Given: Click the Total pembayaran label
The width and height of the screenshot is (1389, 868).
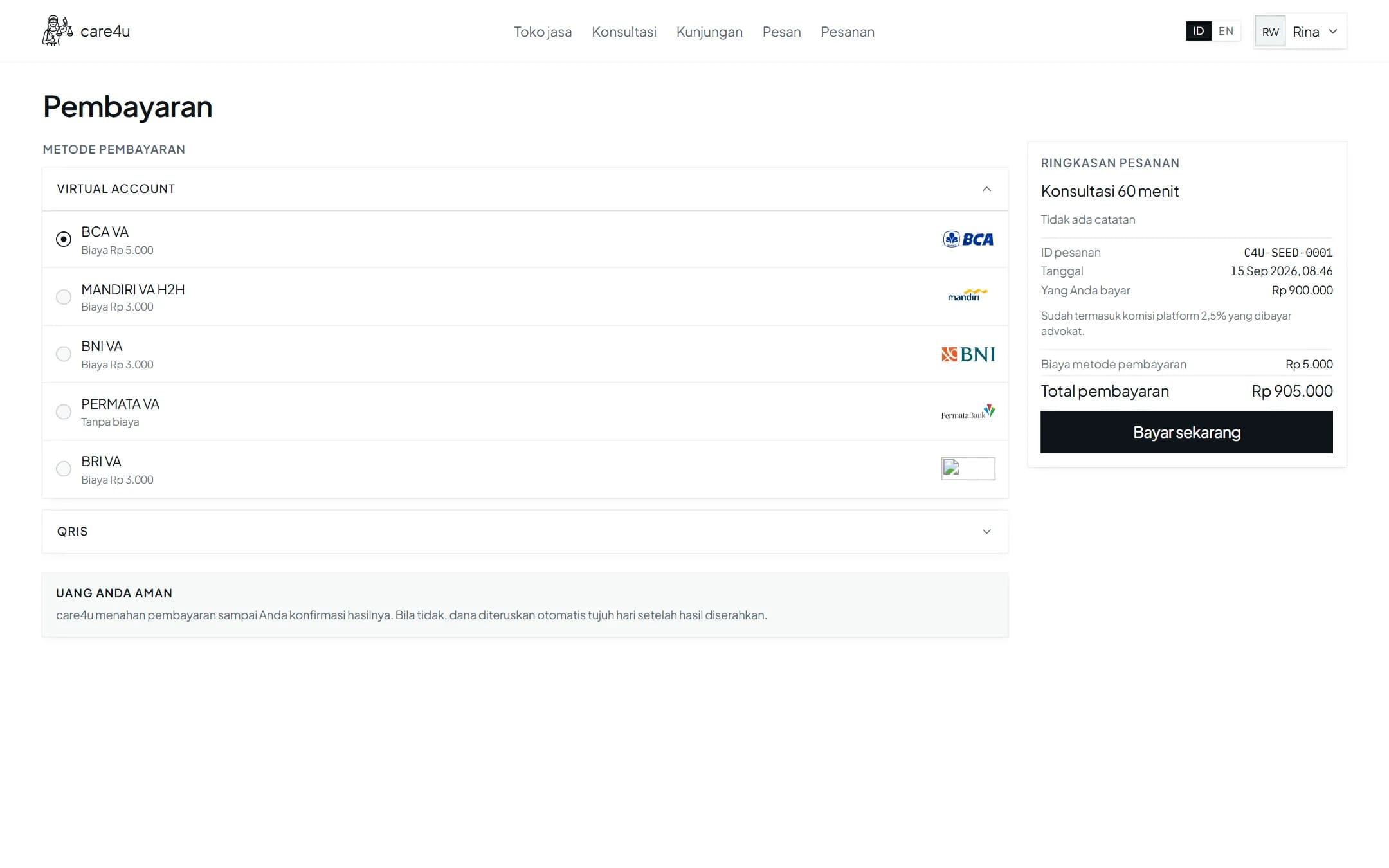Looking at the screenshot, I should pyautogui.click(x=1105, y=392).
